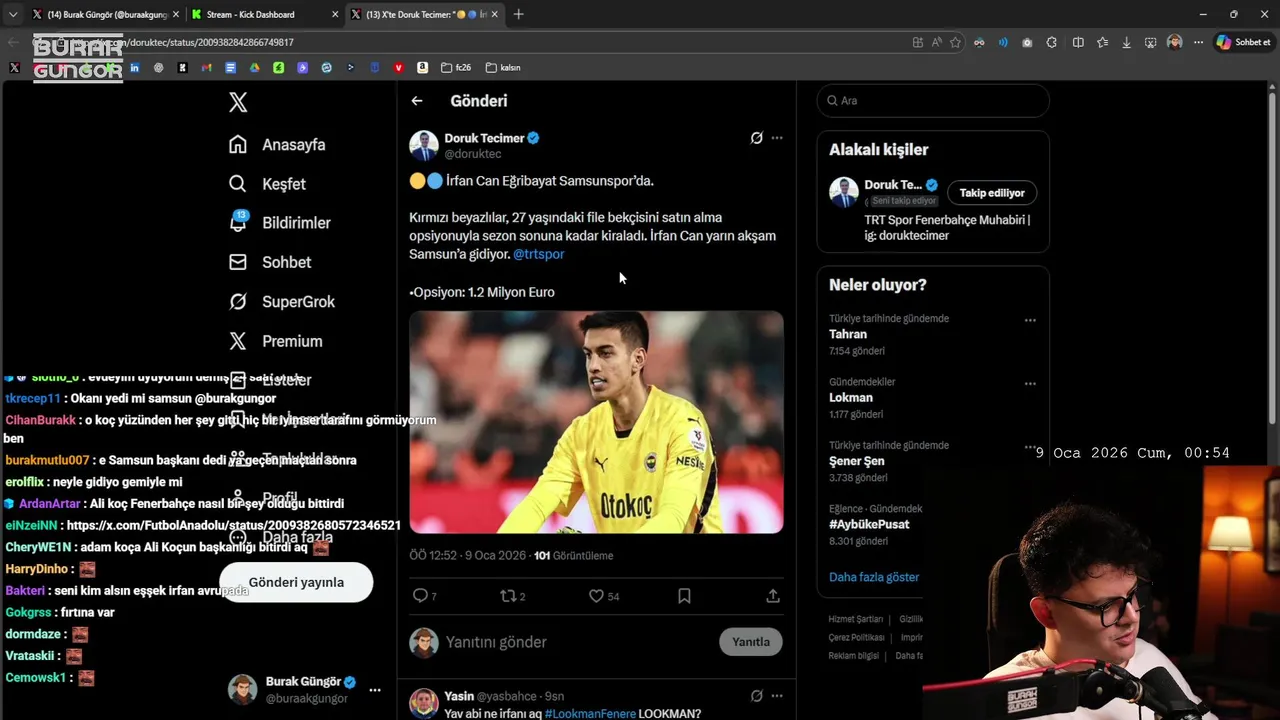
Task: Click Gönderi yayınla button
Action: pos(296,582)
